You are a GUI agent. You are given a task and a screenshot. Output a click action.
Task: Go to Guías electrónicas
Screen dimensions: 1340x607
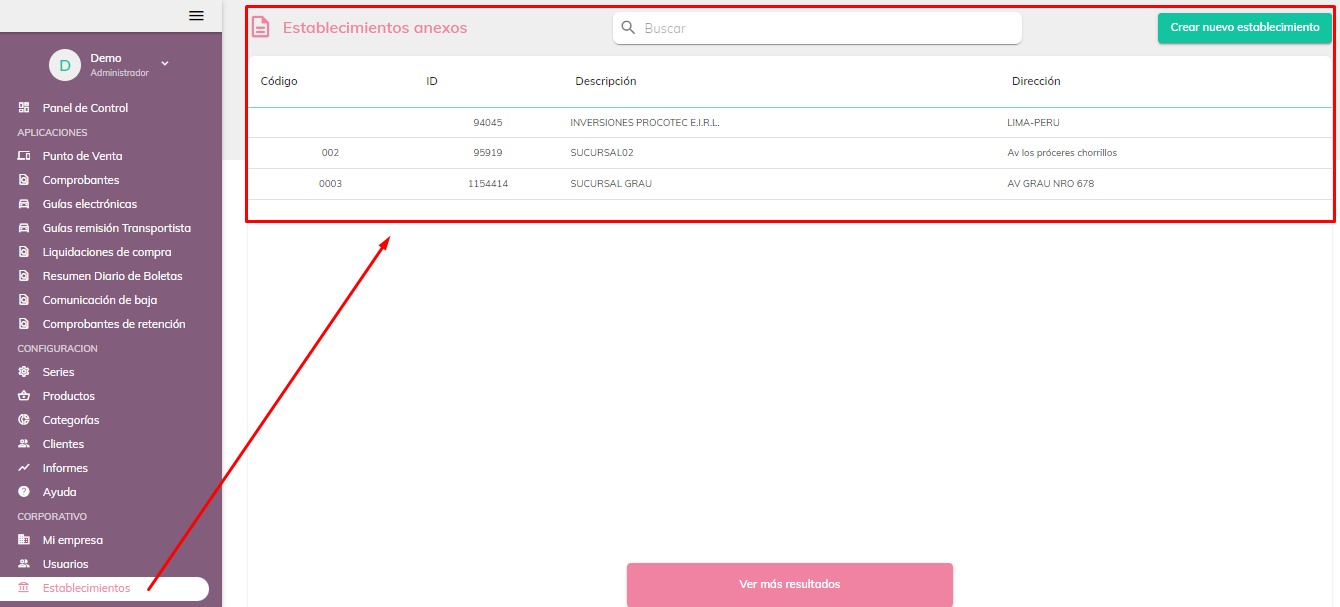coord(89,204)
